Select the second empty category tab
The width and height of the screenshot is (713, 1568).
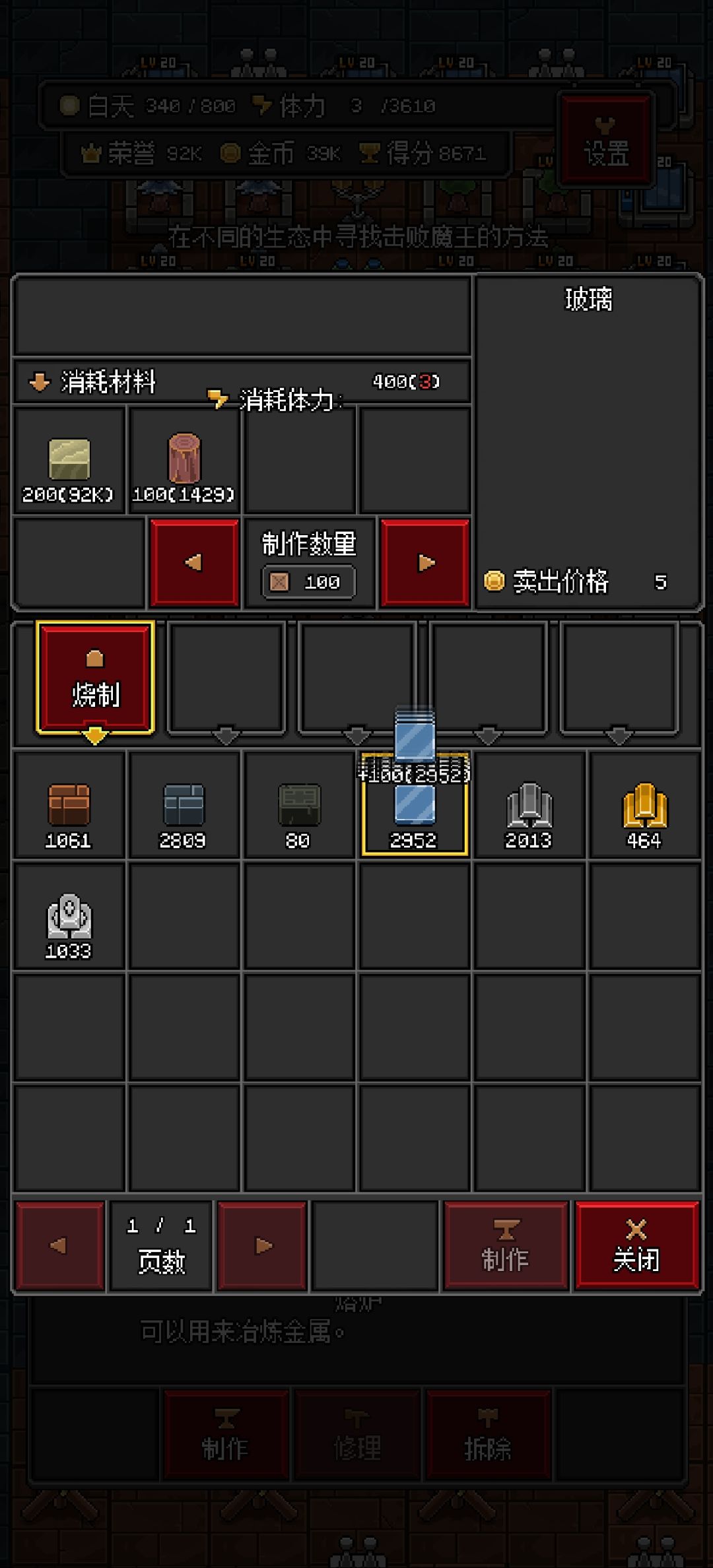tap(226, 677)
